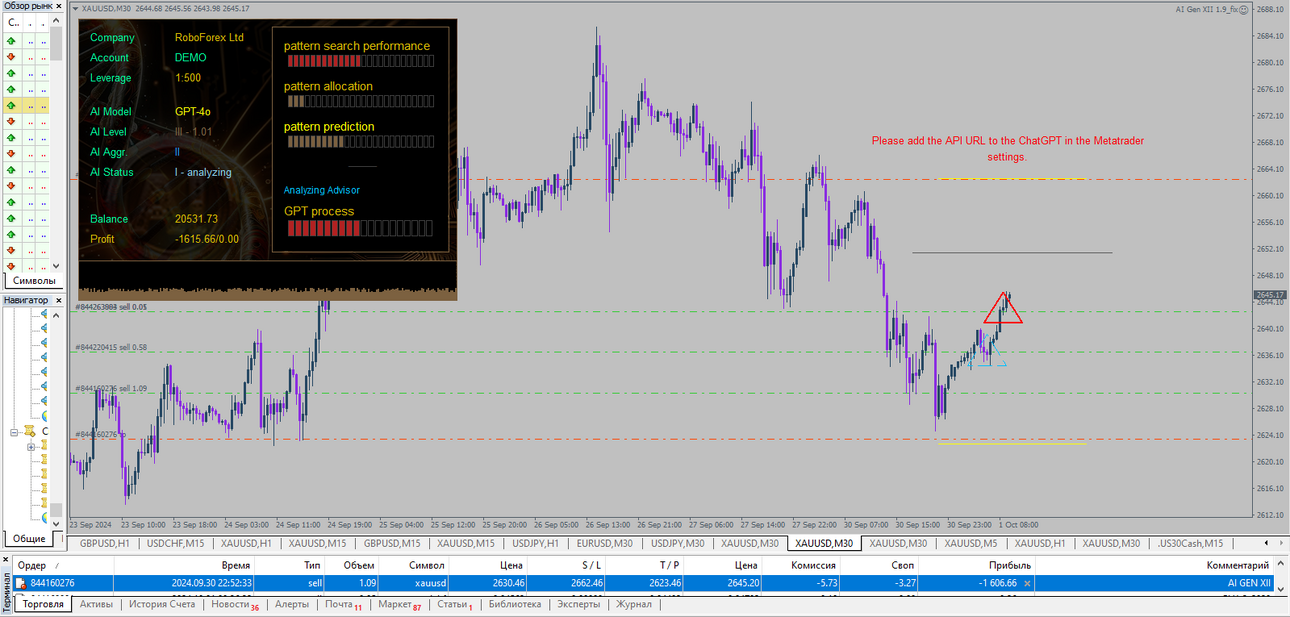Open the Общие tab in Navigator

29,538
